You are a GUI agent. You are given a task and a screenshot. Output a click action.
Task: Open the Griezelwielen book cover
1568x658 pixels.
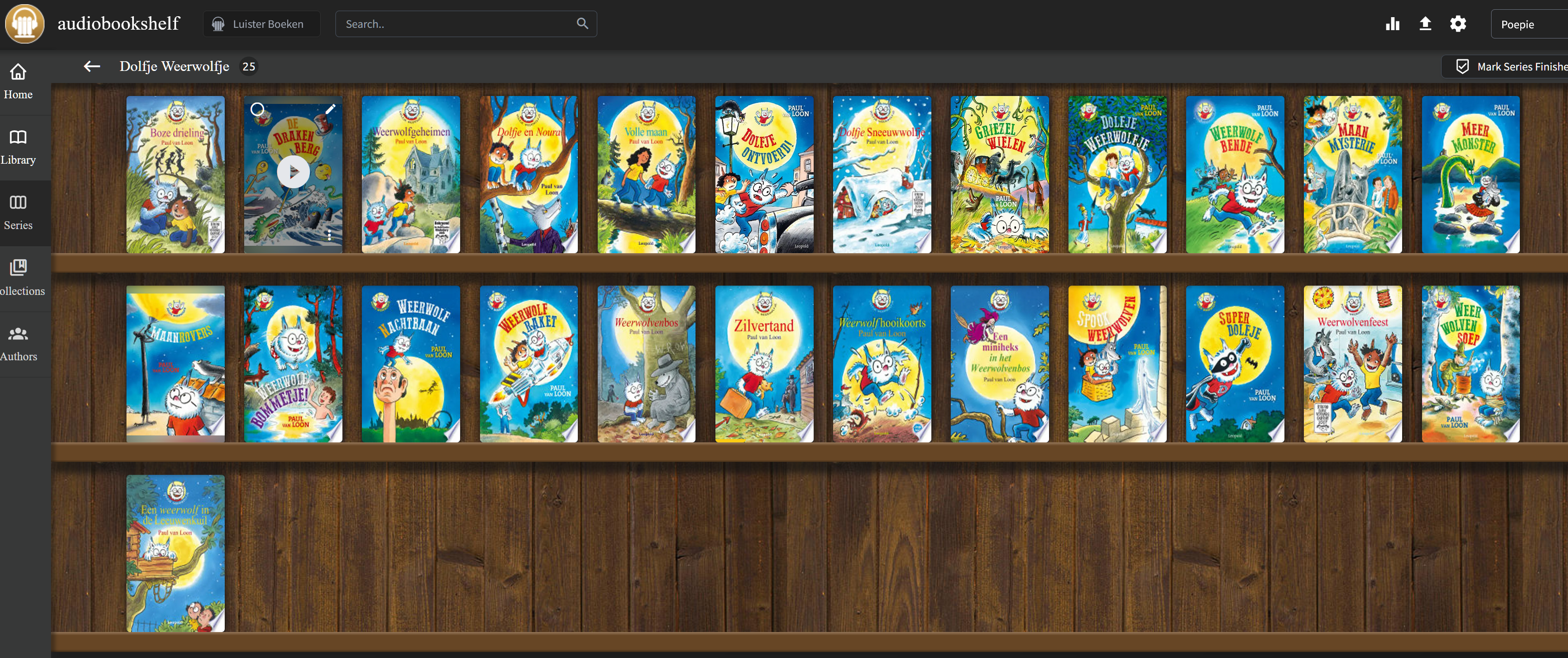[x=1000, y=174]
